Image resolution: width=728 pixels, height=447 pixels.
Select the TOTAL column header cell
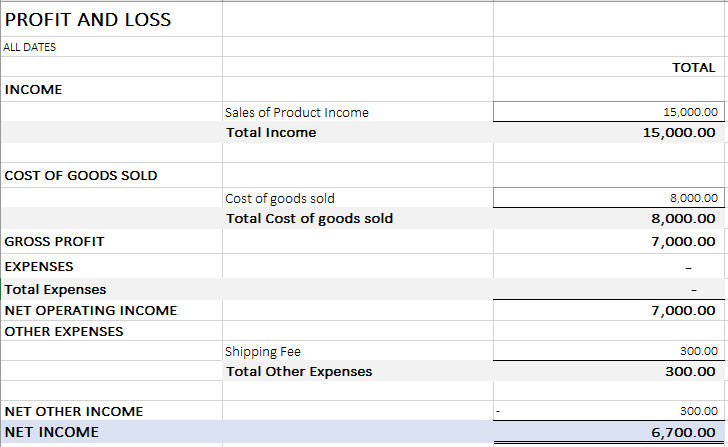click(693, 68)
